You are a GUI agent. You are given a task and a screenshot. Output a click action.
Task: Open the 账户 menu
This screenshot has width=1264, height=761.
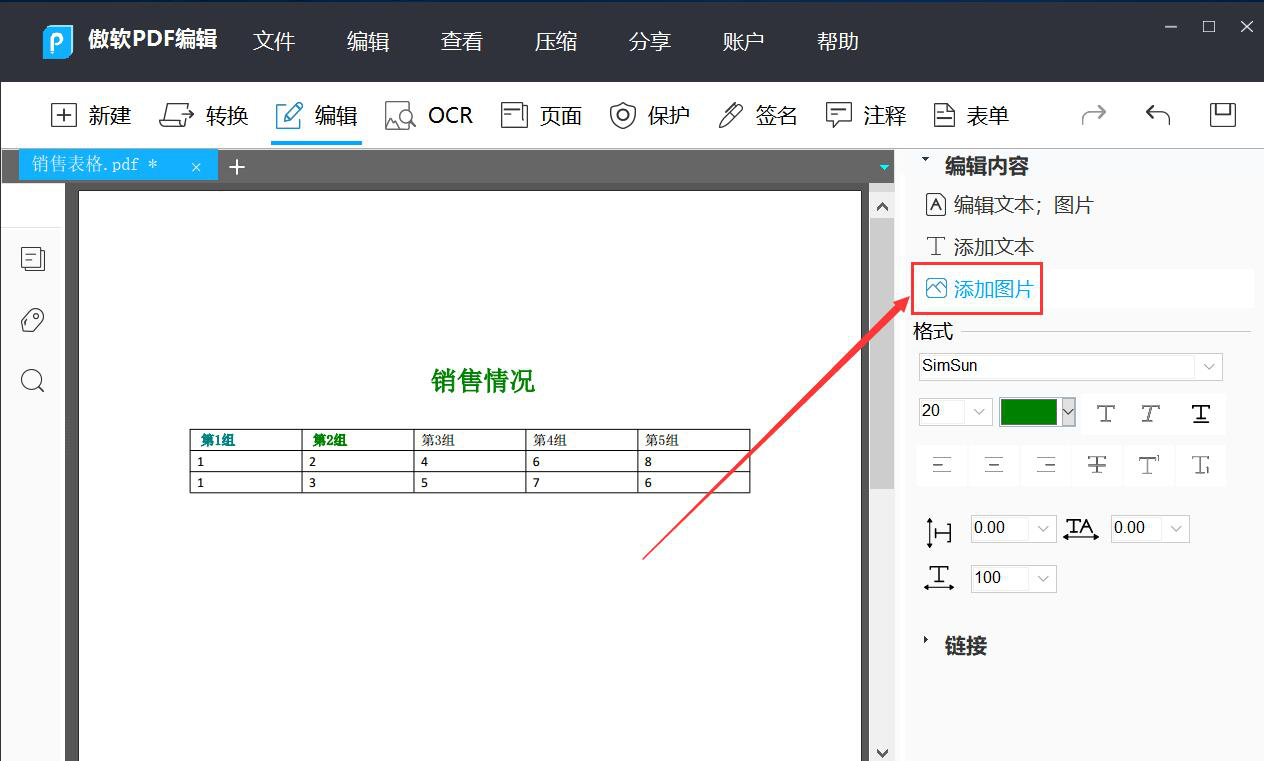744,42
